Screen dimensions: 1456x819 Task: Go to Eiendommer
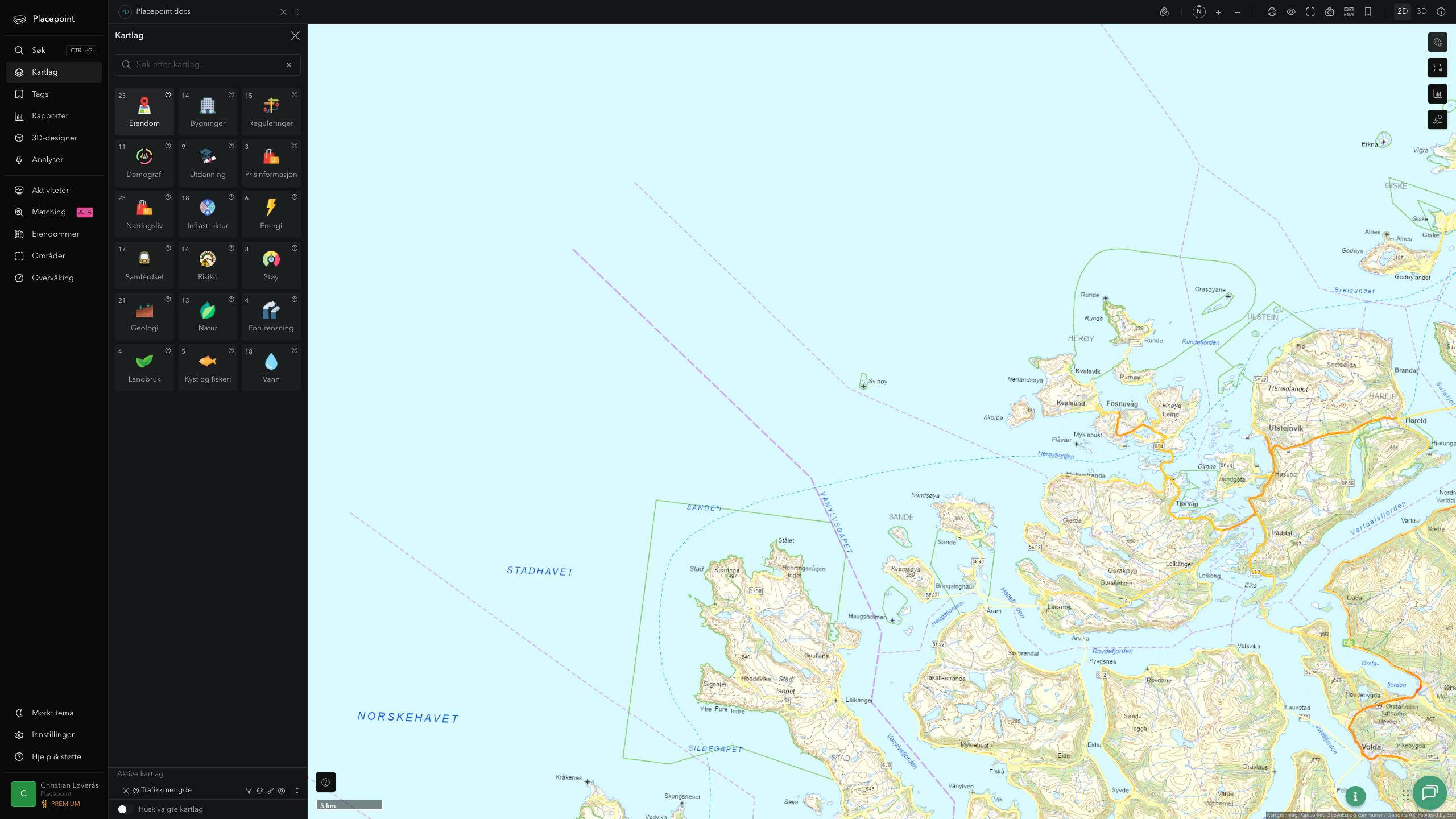[54, 234]
